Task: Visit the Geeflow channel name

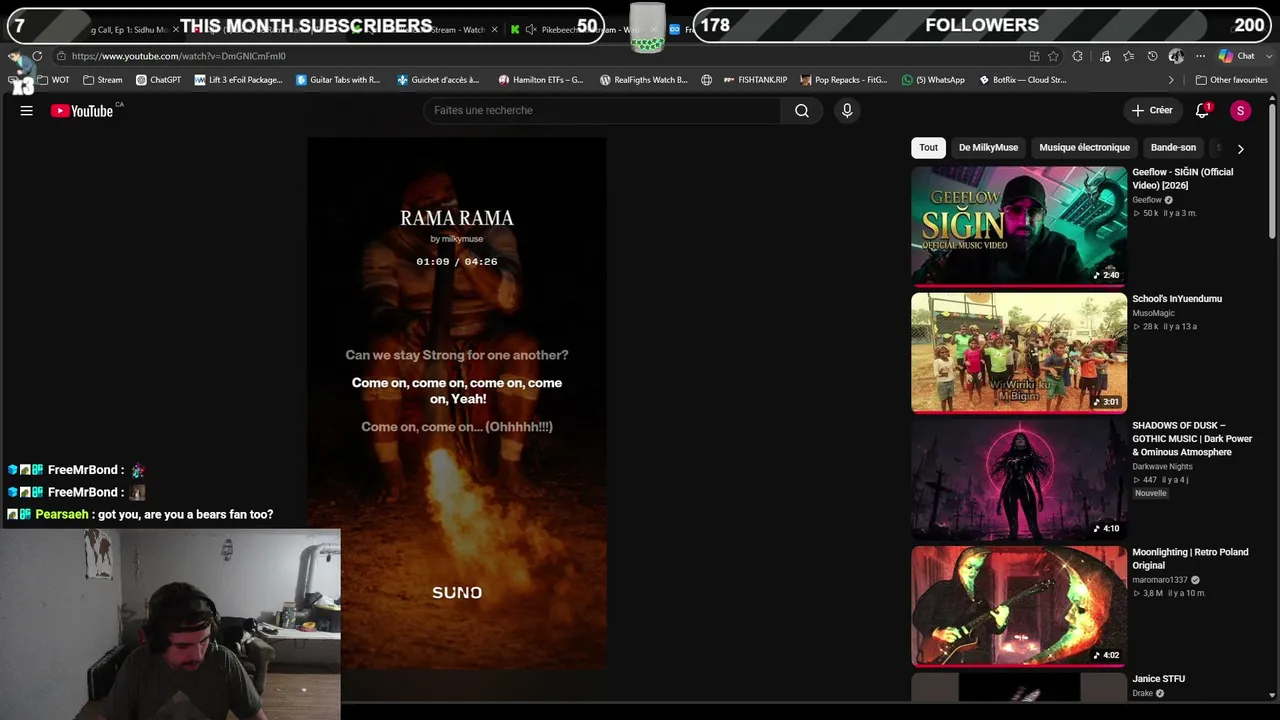Action: pos(1147,200)
